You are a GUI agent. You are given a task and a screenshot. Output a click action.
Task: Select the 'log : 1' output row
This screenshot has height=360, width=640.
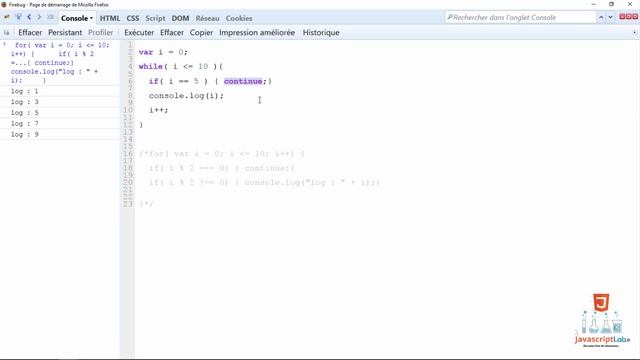click(x=60, y=91)
